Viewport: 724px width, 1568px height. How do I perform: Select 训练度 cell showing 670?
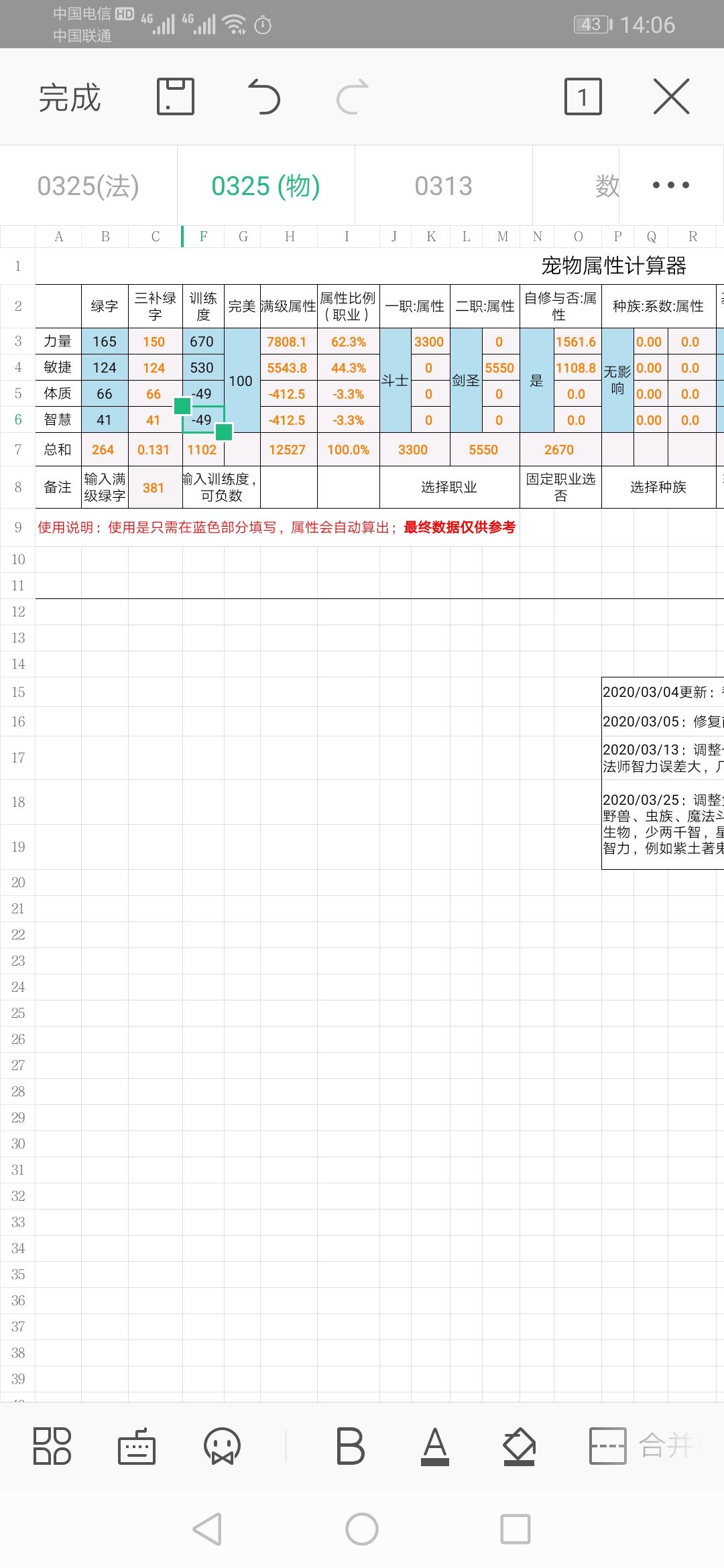pos(202,341)
